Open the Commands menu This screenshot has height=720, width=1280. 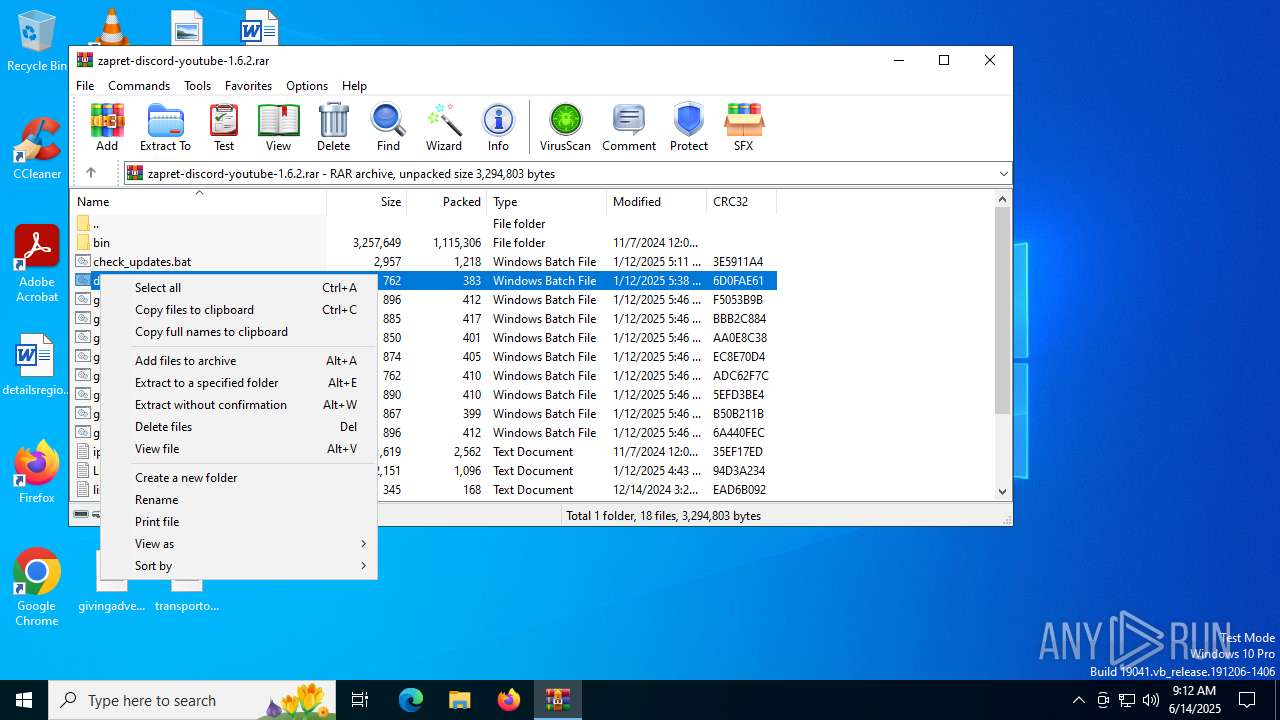(x=139, y=86)
